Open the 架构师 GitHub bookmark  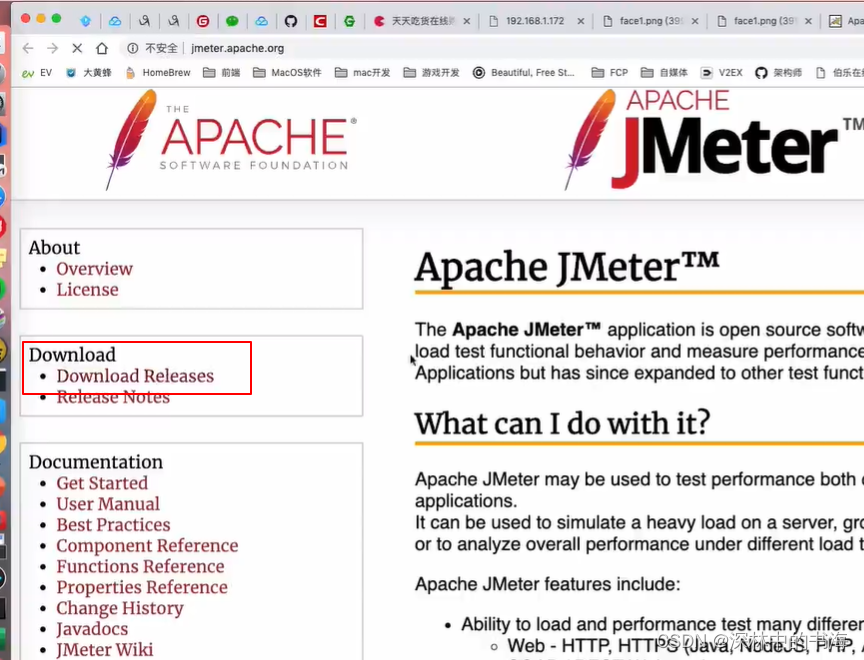pos(779,73)
